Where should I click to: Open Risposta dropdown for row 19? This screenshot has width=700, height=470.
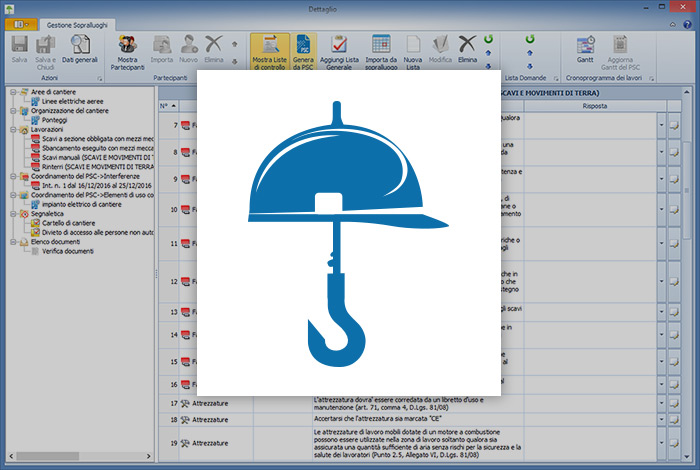662,441
